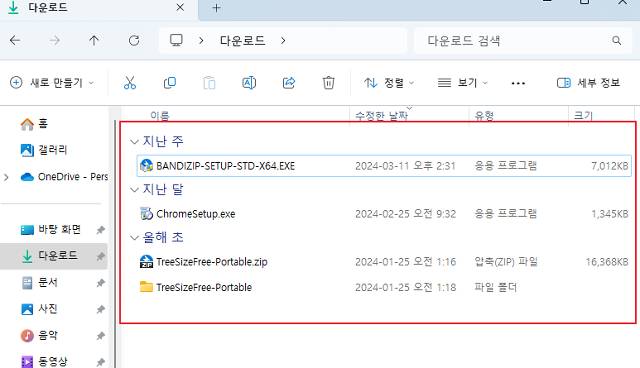Expand the OneDrive - Personal tree node

pos(6,177)
